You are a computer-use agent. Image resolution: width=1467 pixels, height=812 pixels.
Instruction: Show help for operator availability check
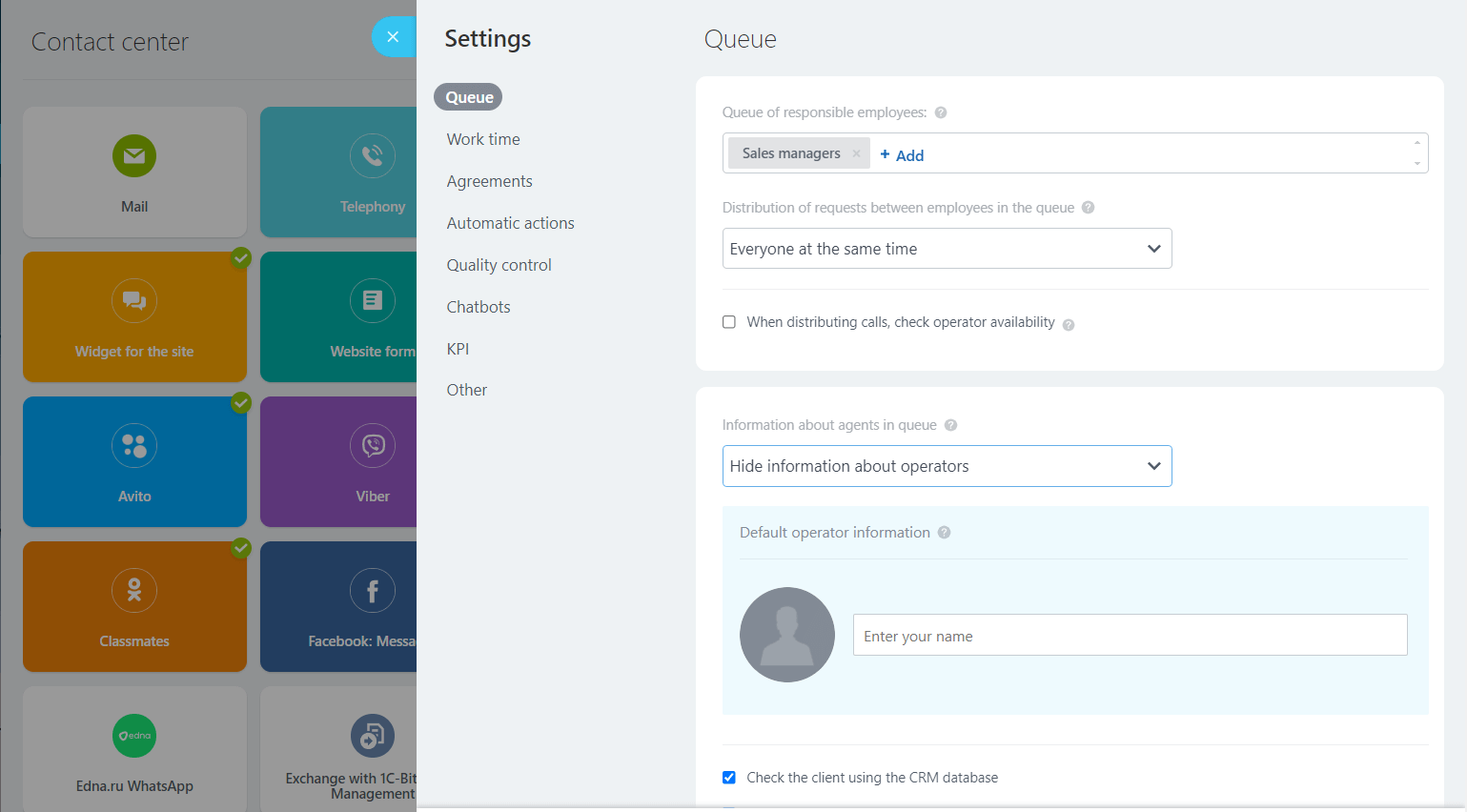click(x=1069, y=325)
